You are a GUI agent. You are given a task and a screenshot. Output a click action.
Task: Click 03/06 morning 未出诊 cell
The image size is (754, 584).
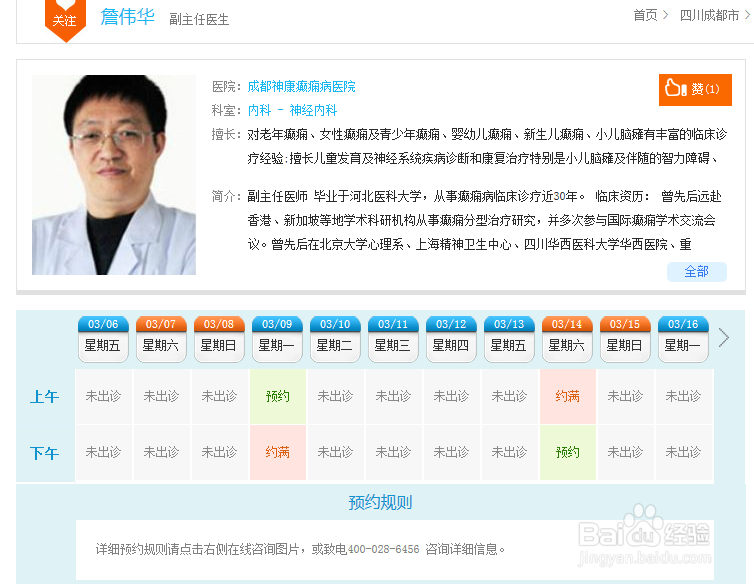pos(103,396)
